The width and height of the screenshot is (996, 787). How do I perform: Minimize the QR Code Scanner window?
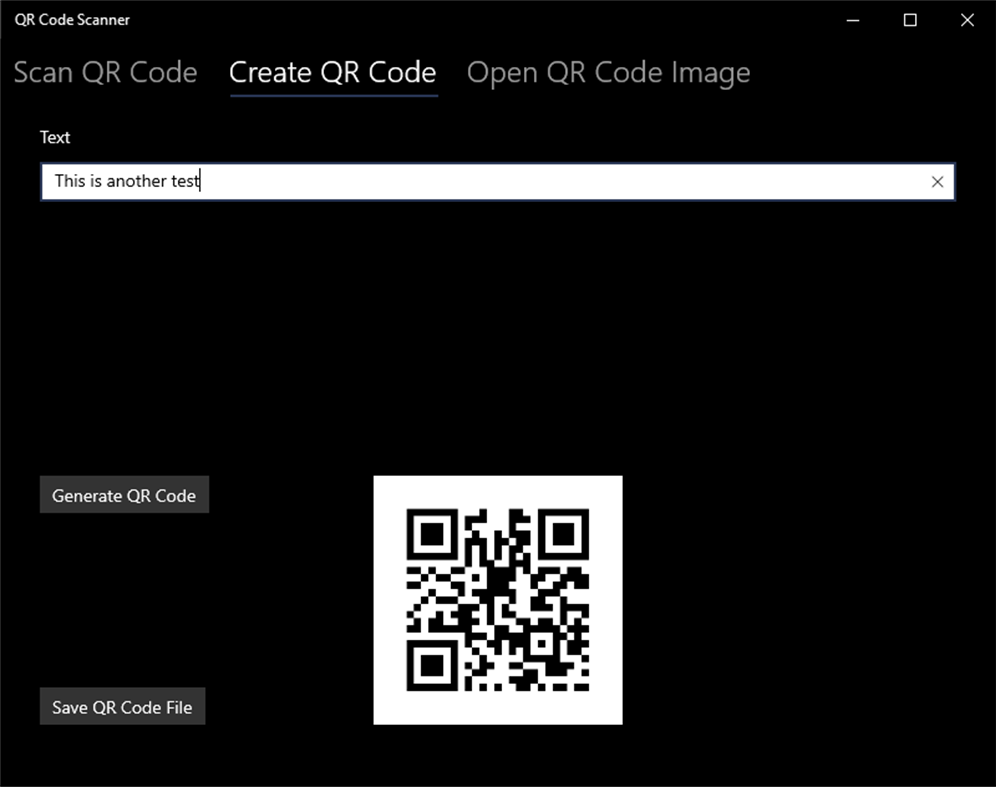851,19
